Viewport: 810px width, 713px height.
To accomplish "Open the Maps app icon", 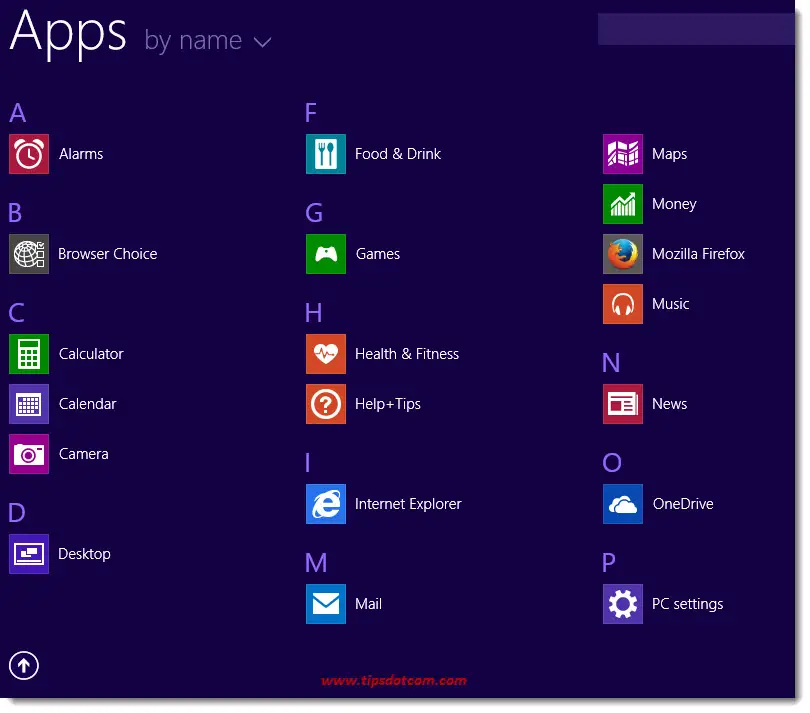I will pyautogui.click(x=623, y=154).
